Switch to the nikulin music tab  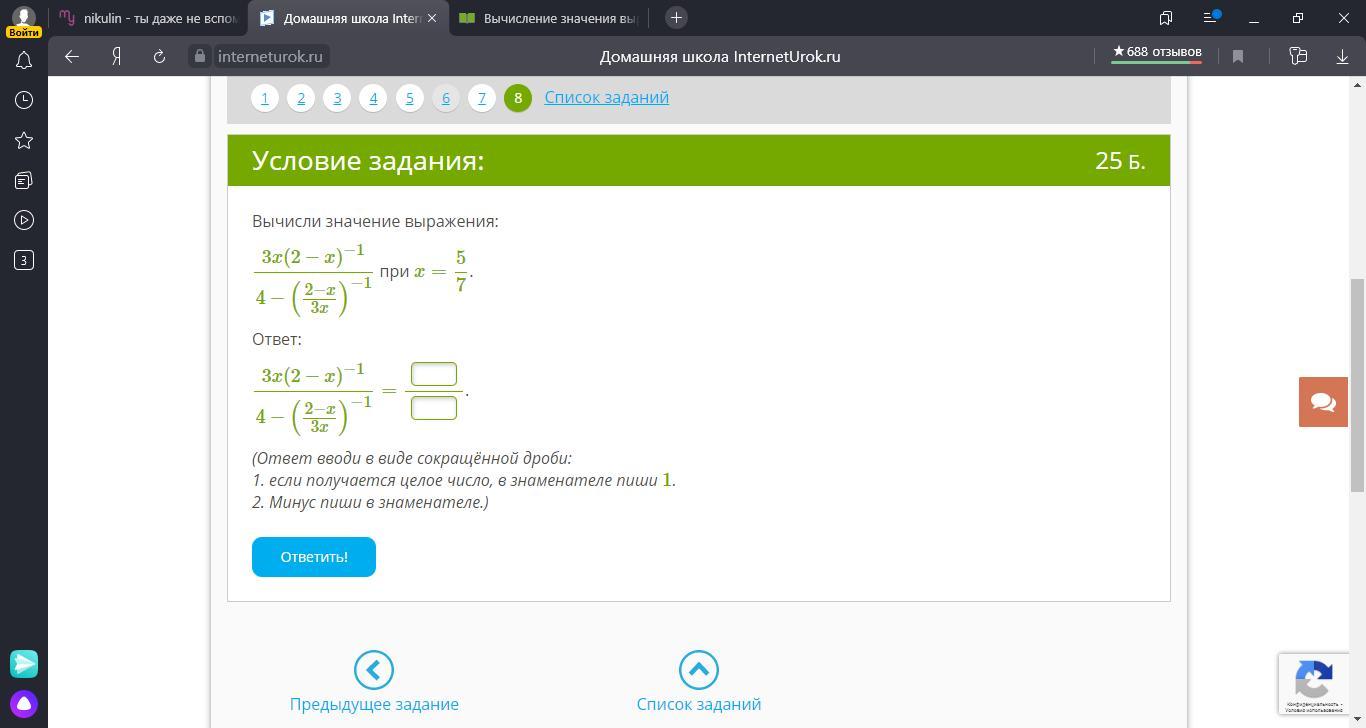150,18
